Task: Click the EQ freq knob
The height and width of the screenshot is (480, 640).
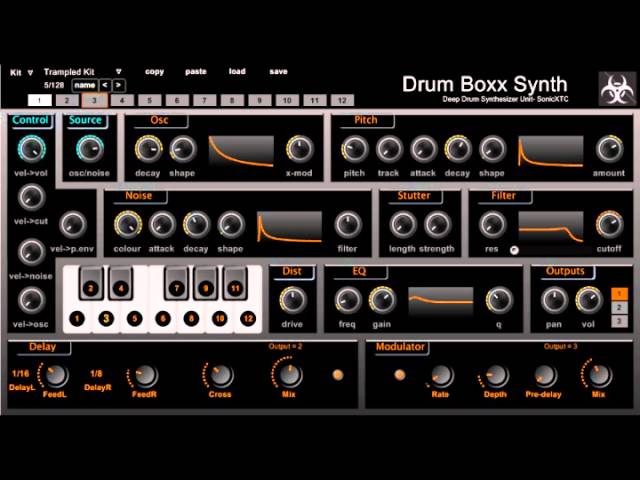Action: click(348, 300)
